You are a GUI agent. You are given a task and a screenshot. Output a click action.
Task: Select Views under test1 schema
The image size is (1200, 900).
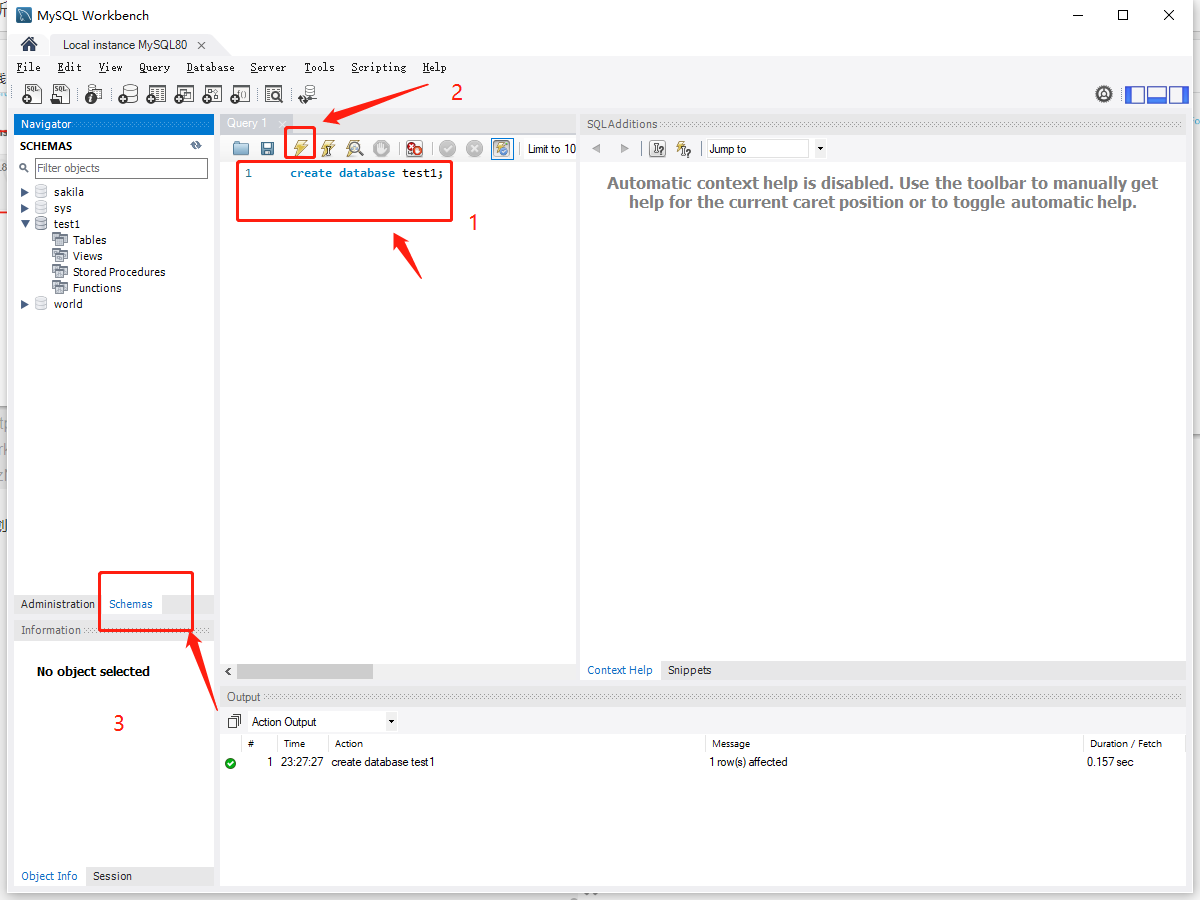pos(87,256)
